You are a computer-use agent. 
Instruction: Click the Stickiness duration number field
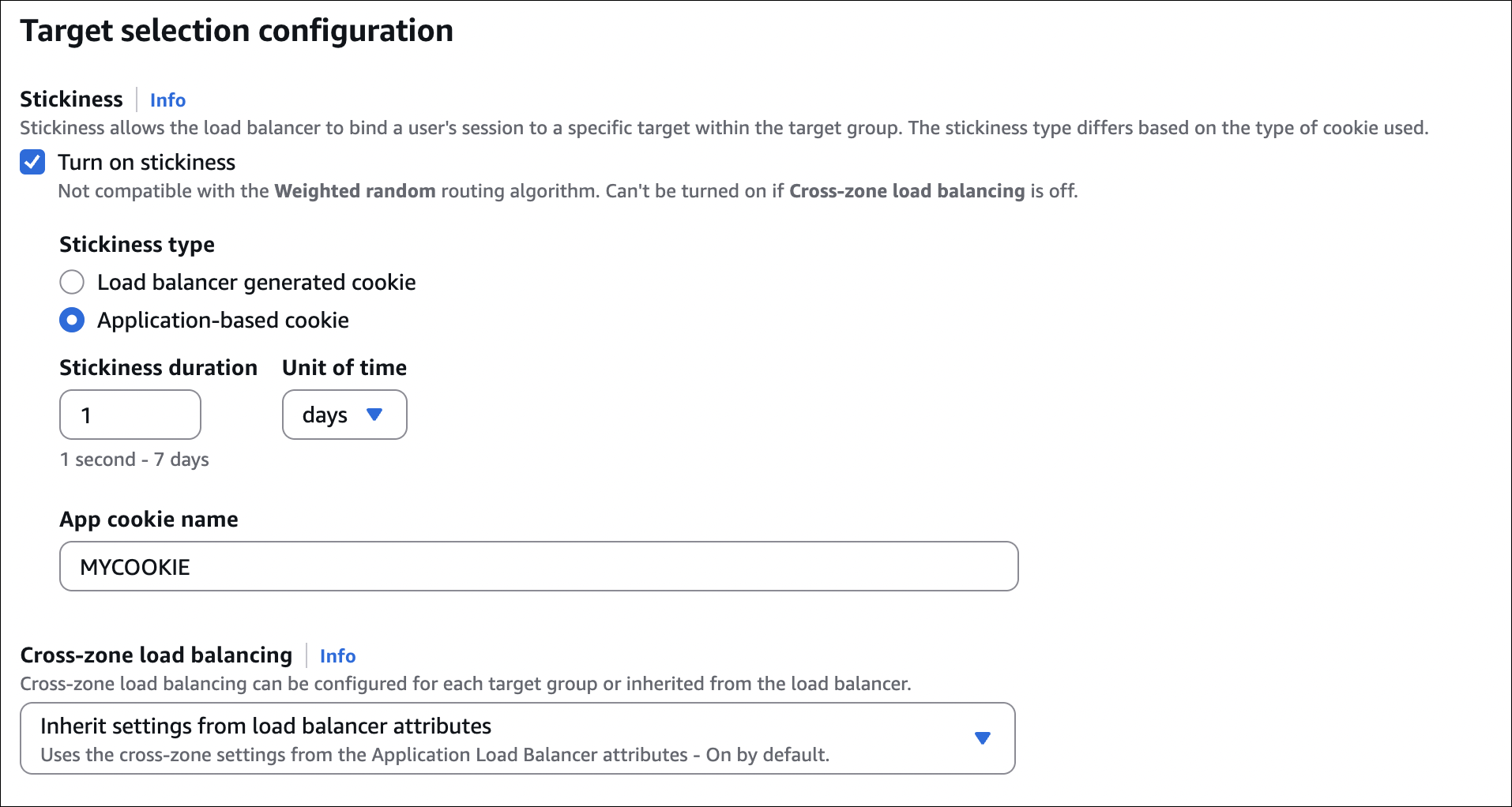point(130,415)
